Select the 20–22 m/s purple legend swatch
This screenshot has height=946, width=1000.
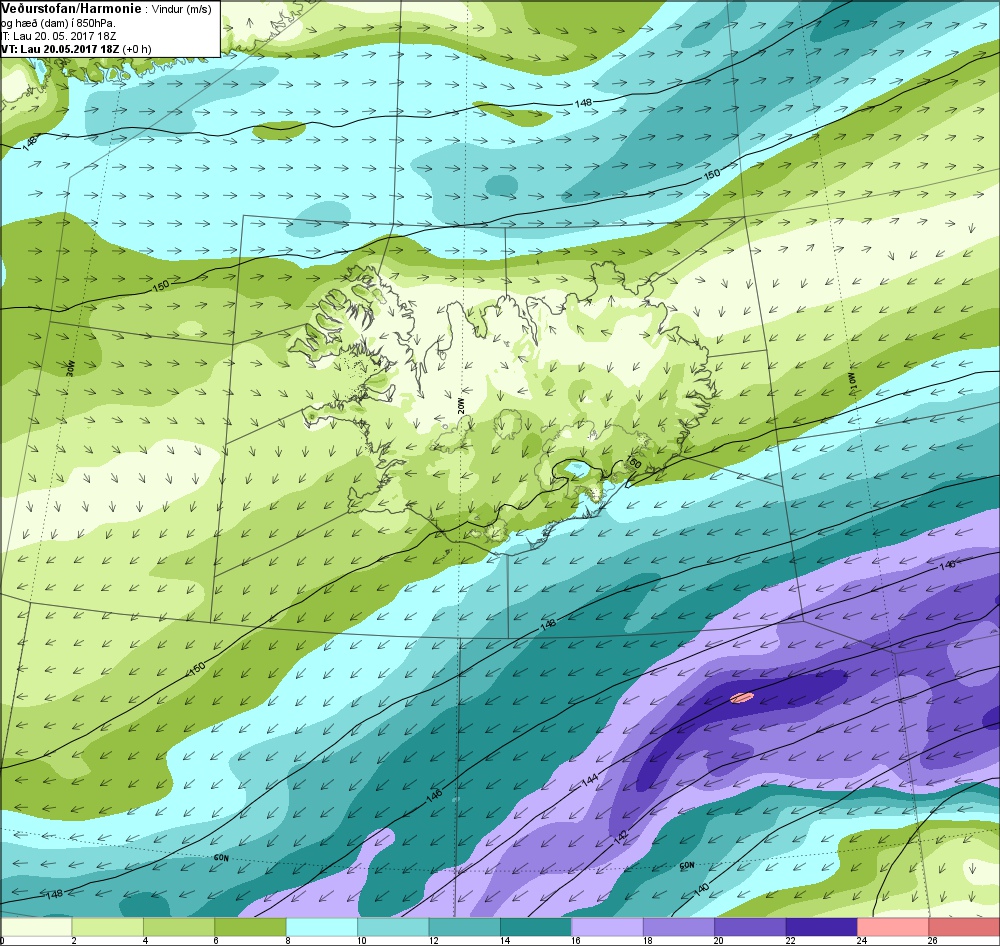point(751,926)
